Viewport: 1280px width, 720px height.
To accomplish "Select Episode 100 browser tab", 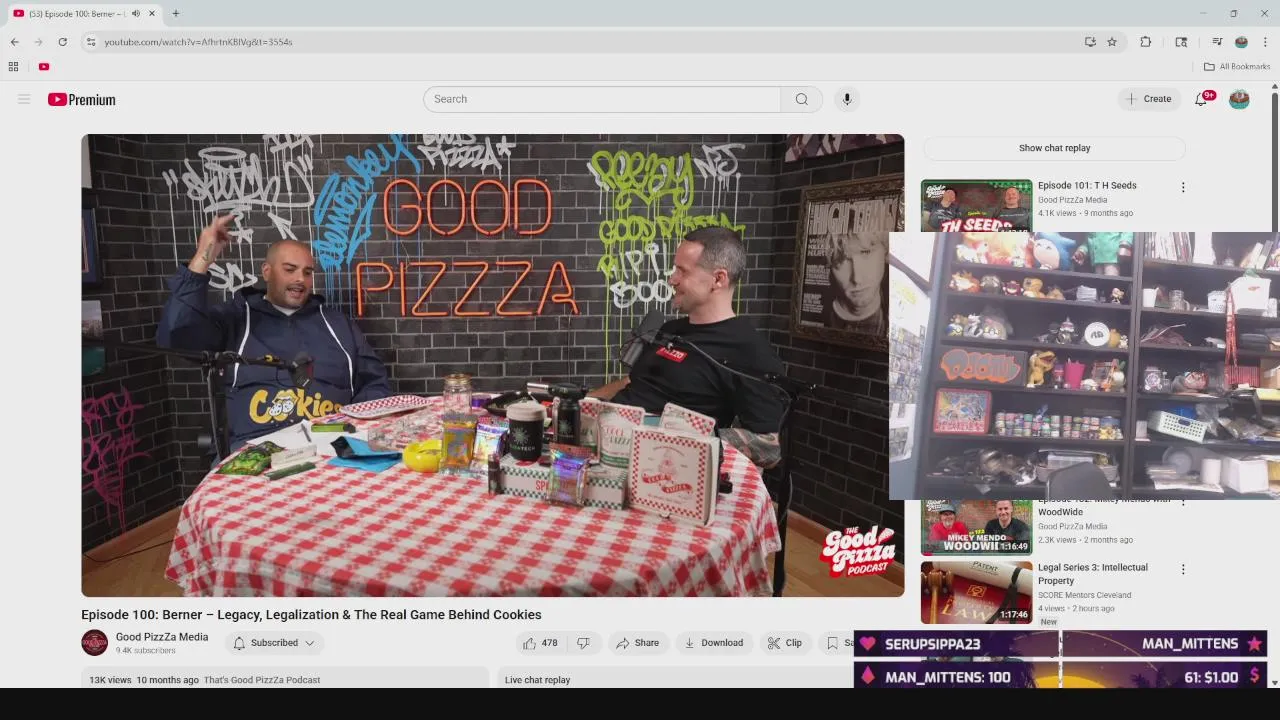I will click(82, 13).
